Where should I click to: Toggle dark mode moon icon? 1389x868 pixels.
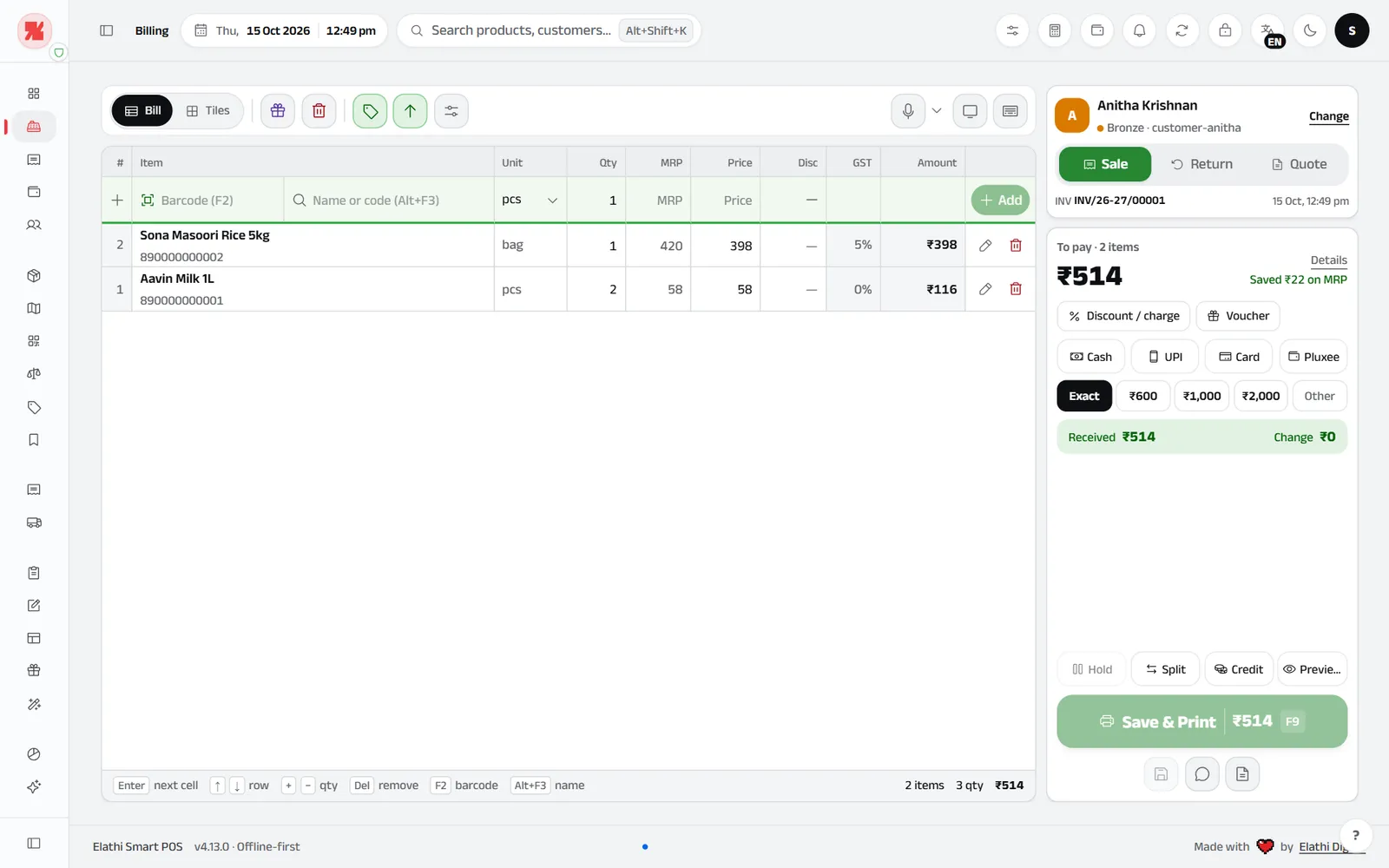click(x=1310, y=30)
